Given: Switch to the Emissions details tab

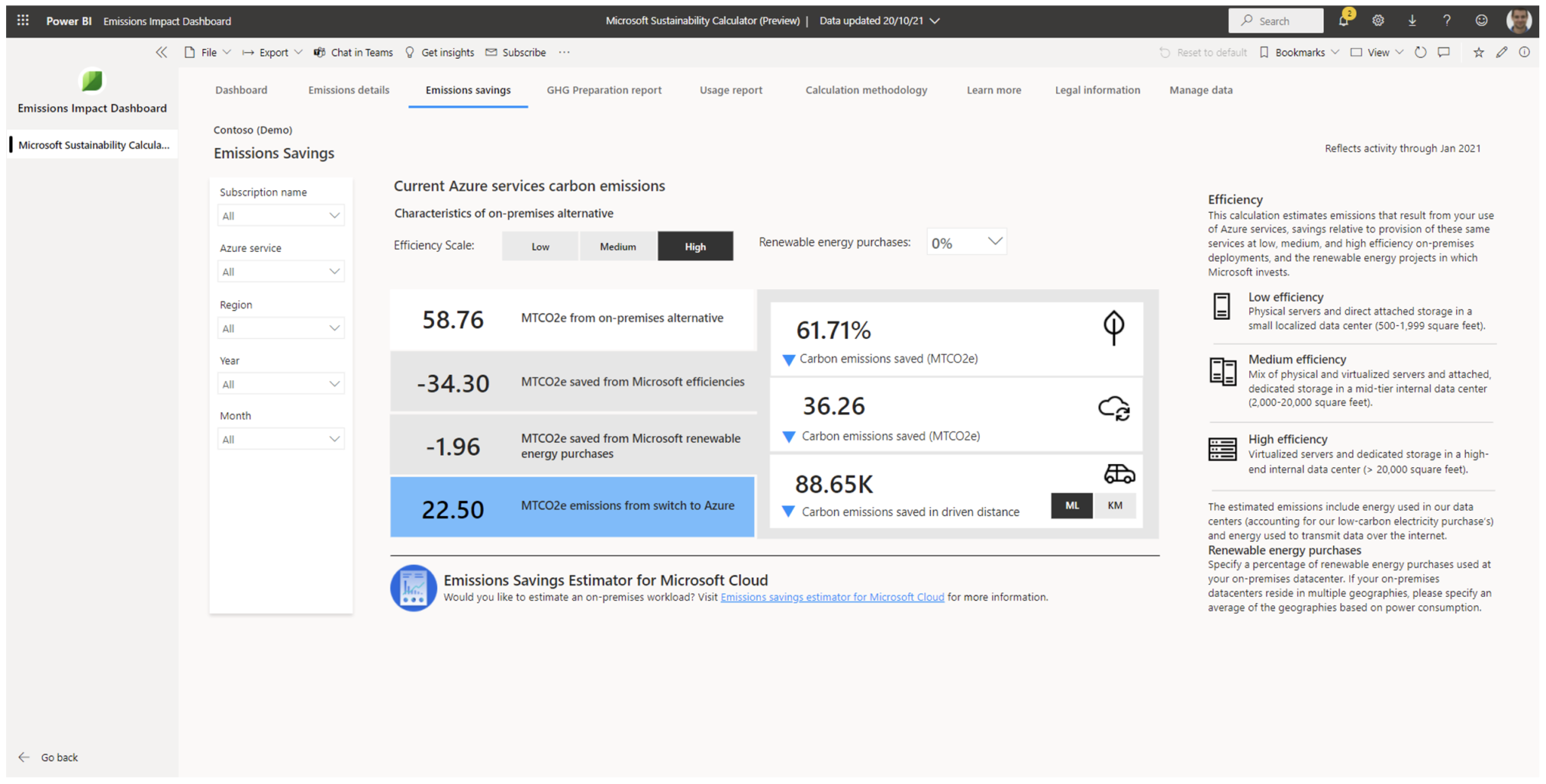Looking at the screenshot, I should tap(349, 90).
